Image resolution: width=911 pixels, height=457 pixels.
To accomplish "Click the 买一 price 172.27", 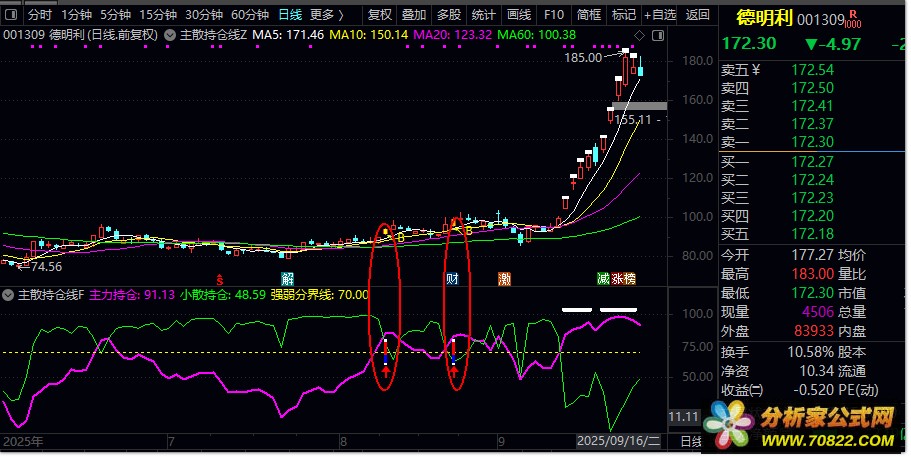I will pos(812,162).
